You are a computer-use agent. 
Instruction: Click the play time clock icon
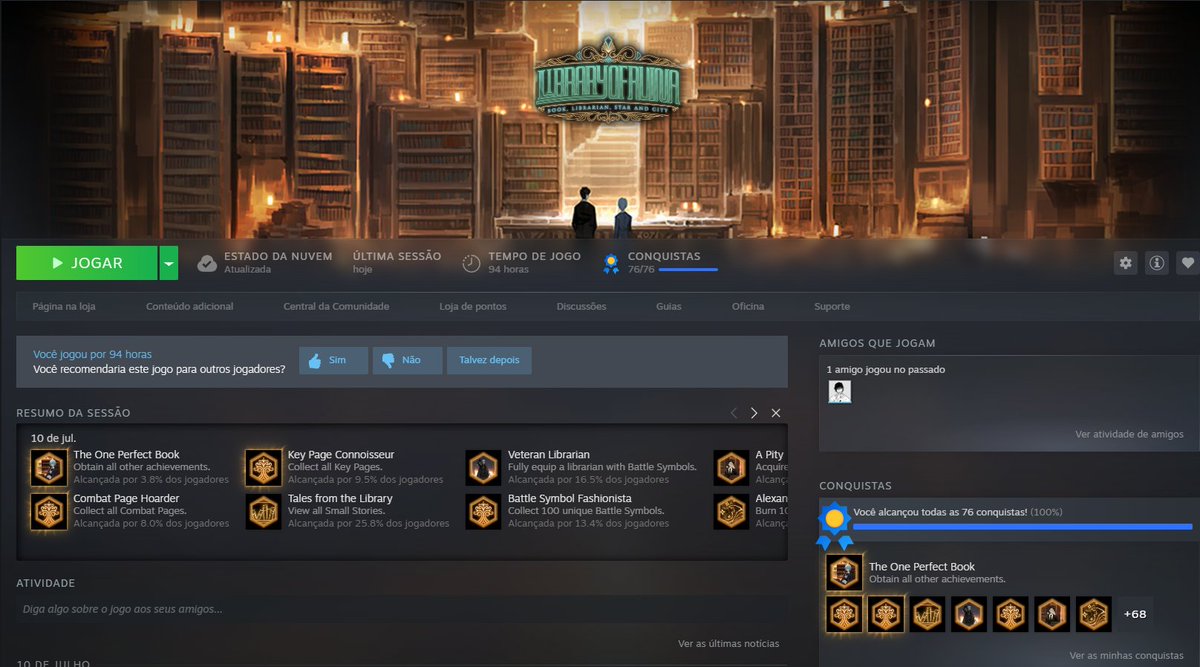coord(471,263)
